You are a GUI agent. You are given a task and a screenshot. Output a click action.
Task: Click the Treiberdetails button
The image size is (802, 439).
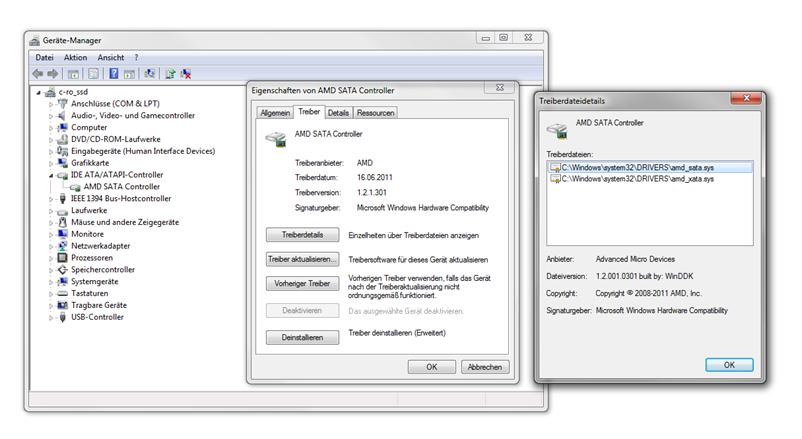[x=302, y=235]
